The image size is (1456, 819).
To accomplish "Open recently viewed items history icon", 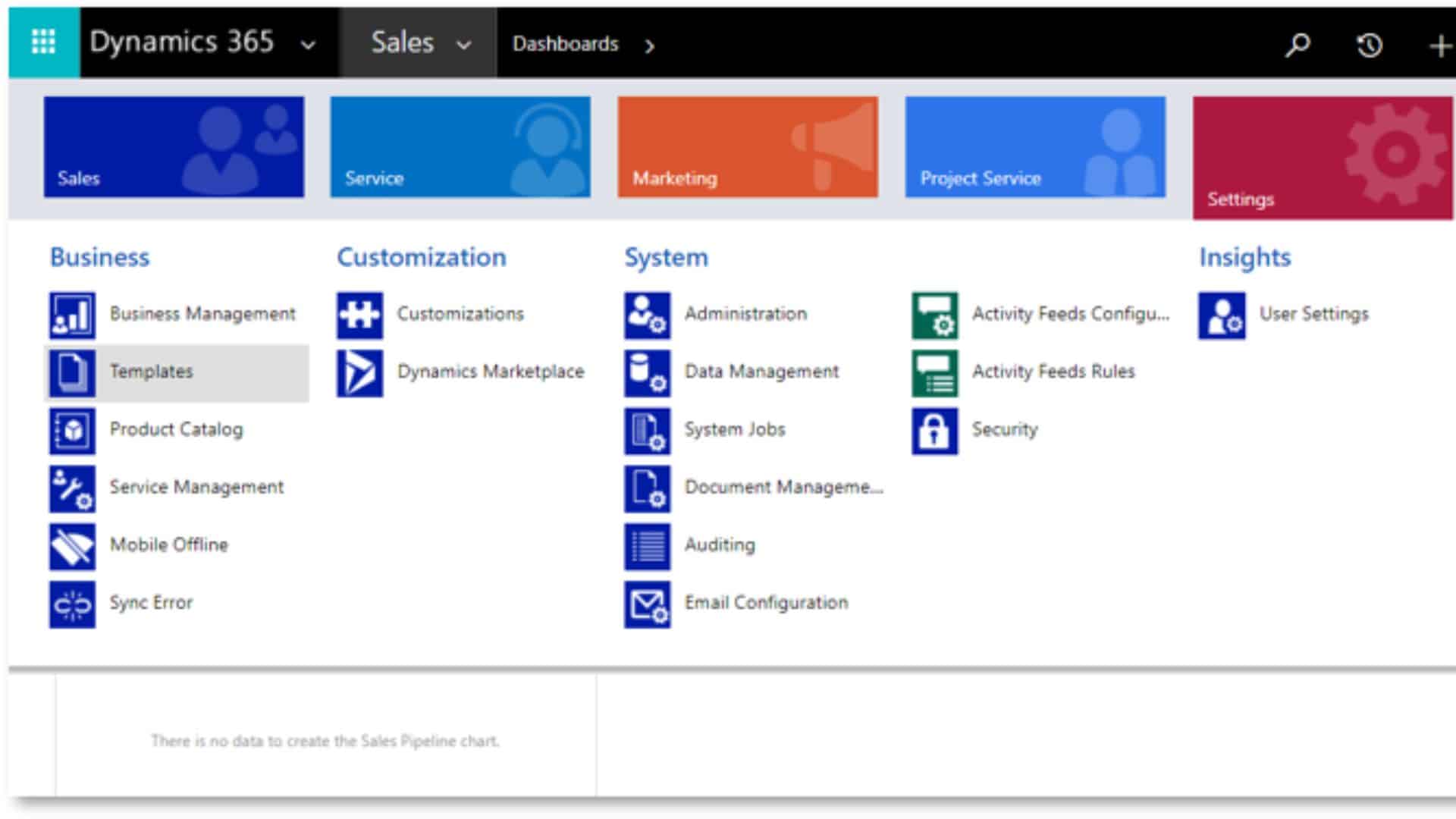I will click(x=1370, y=45).
